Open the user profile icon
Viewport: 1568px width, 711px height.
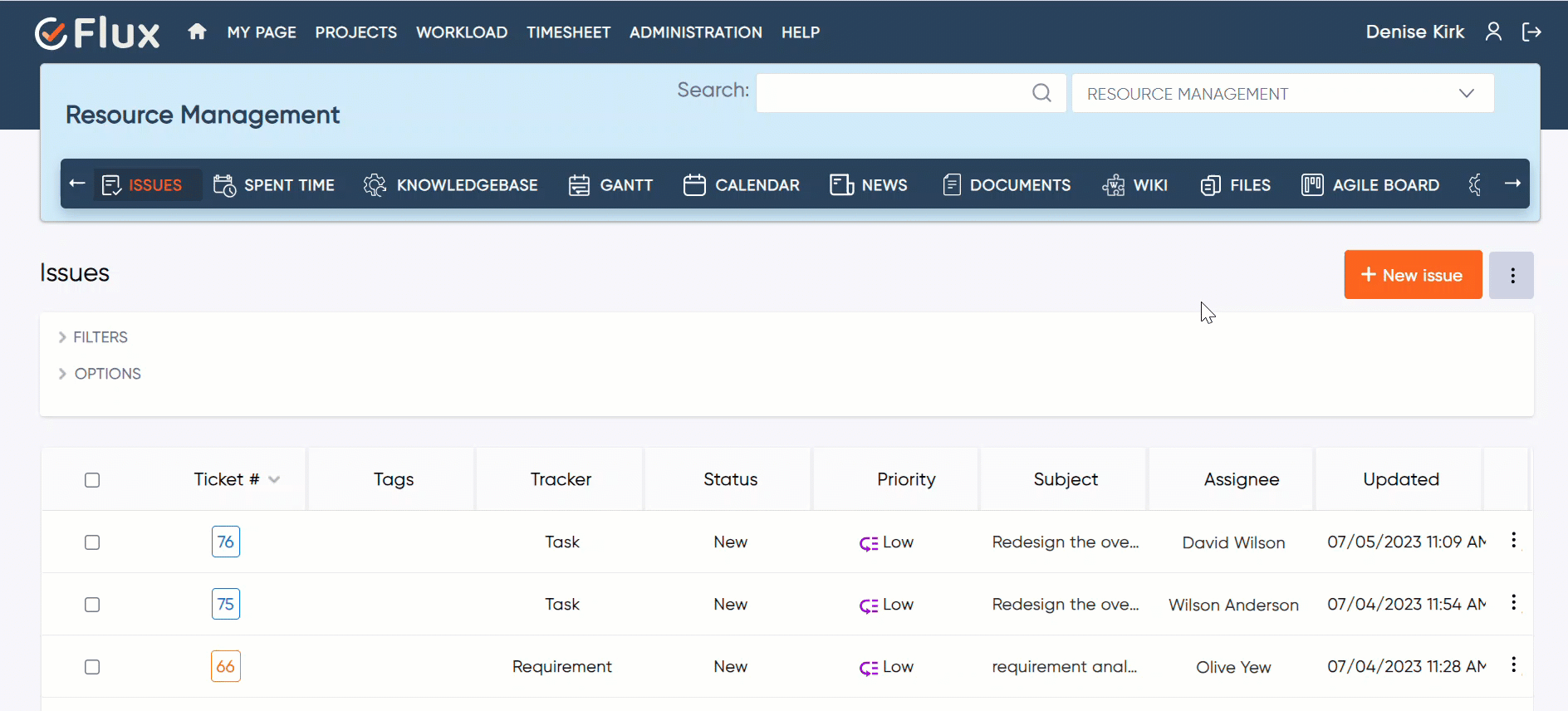pos(1493,32)
